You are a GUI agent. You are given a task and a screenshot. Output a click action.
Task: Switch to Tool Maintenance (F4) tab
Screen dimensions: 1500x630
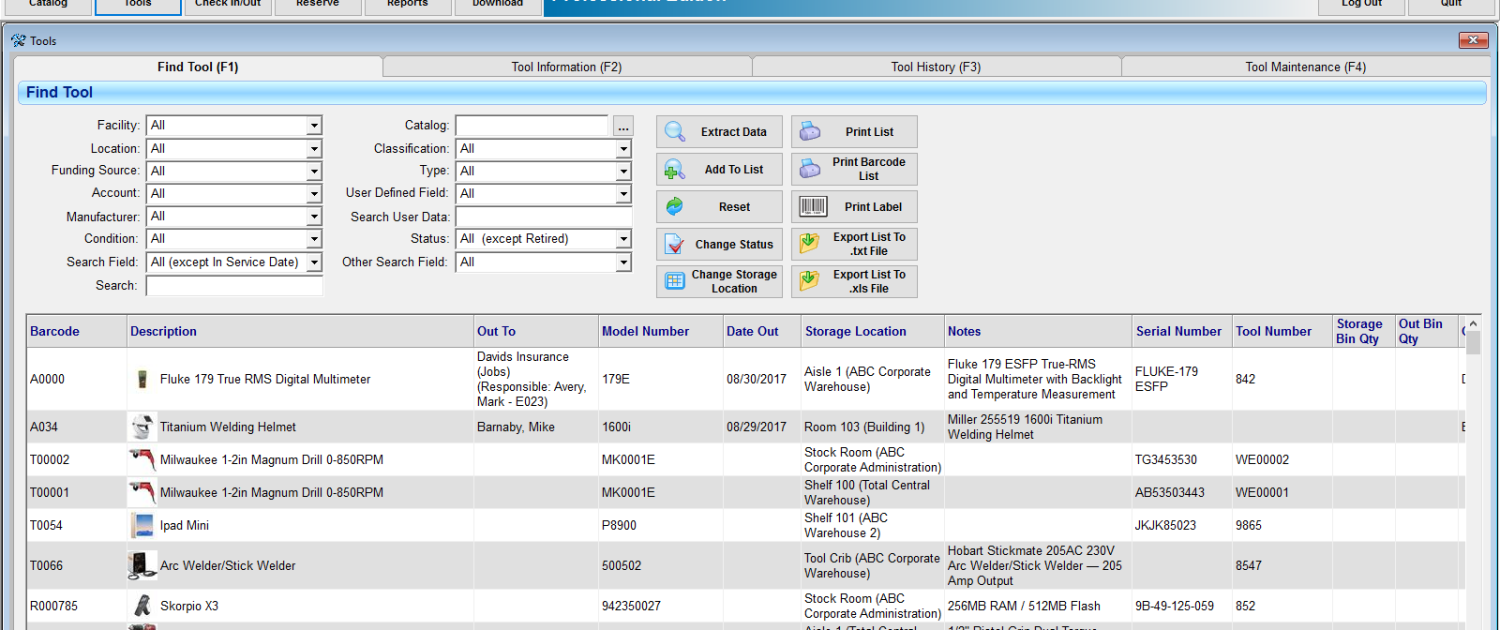pos(1305,67)
